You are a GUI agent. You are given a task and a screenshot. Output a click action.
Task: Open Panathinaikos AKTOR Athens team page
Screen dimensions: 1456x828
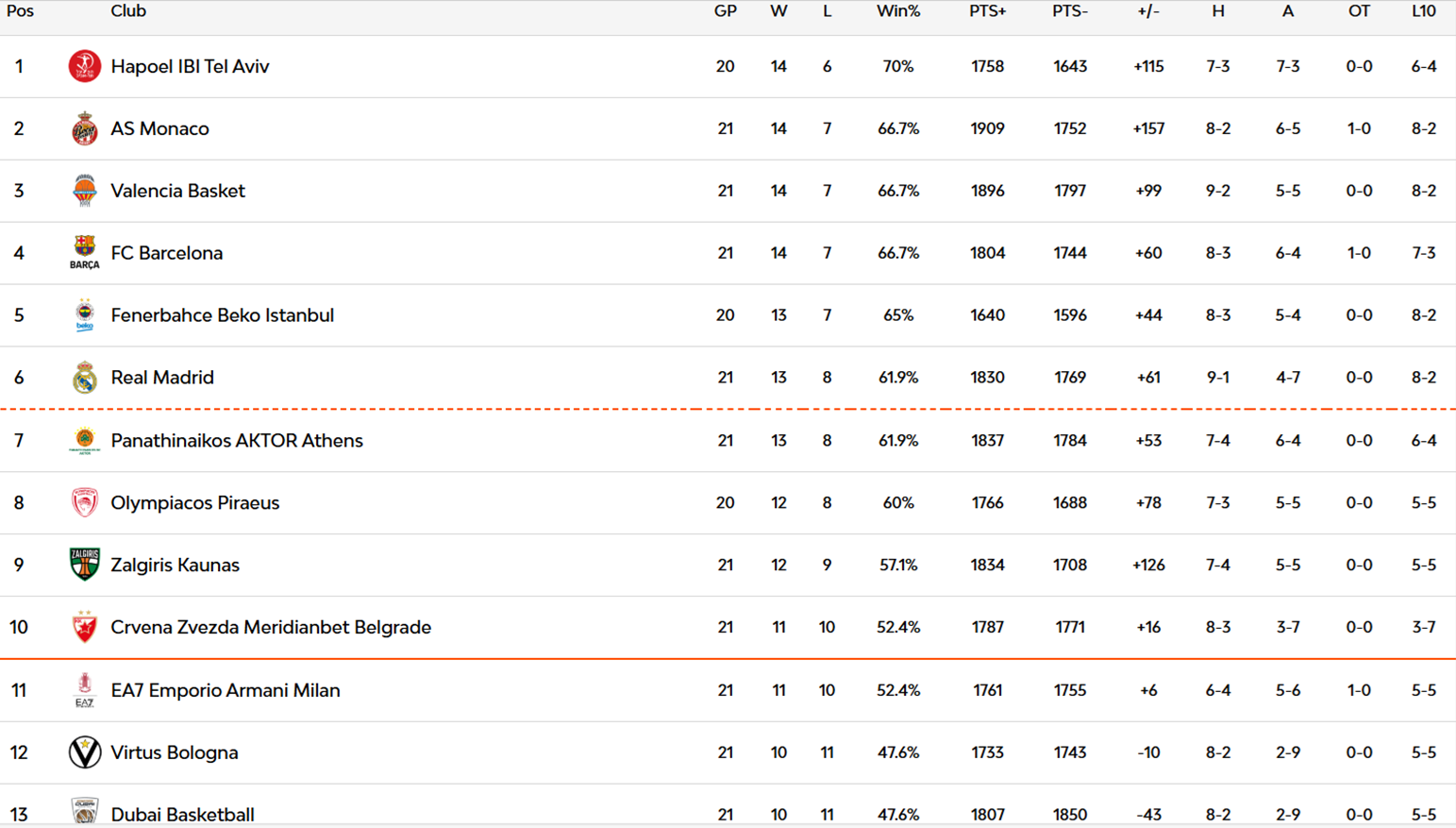(236, 441)
